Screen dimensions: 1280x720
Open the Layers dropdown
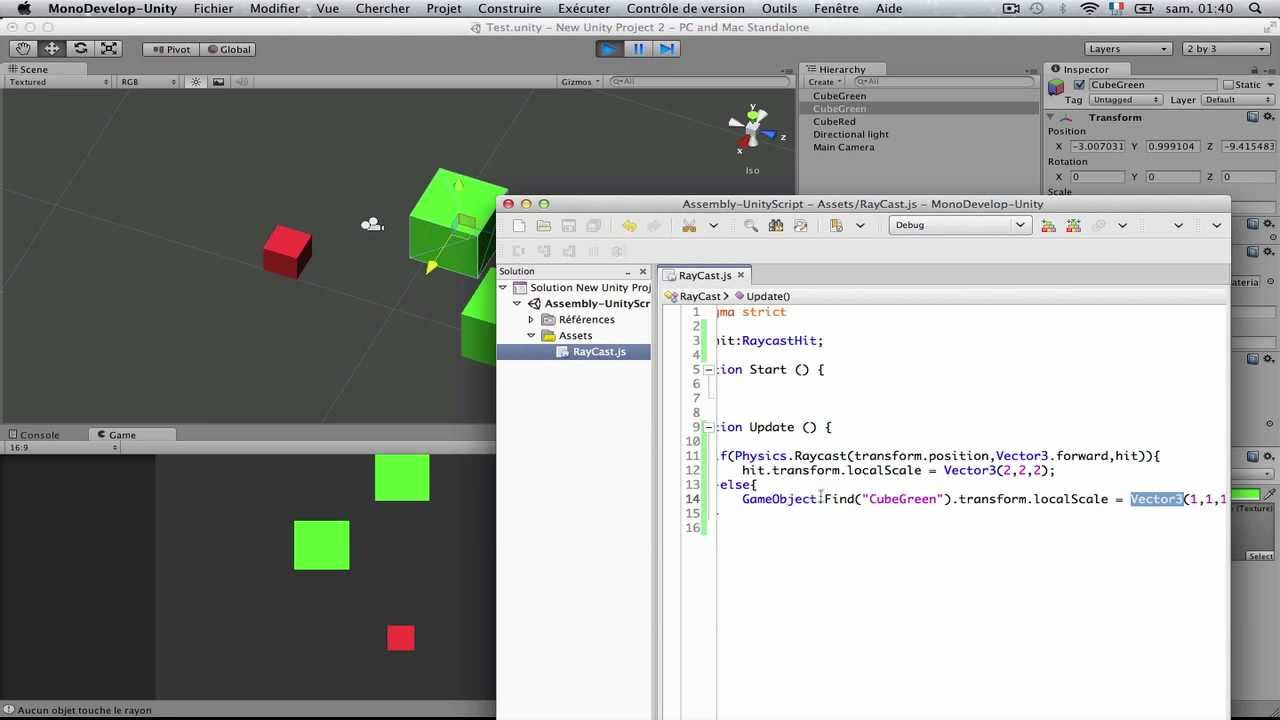click(1127, 49)
